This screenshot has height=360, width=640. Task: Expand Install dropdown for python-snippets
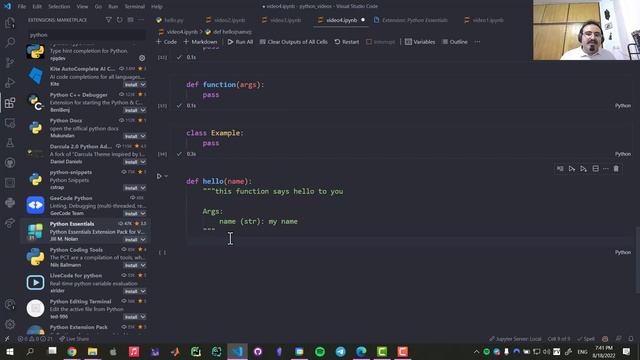click(143, 188)
